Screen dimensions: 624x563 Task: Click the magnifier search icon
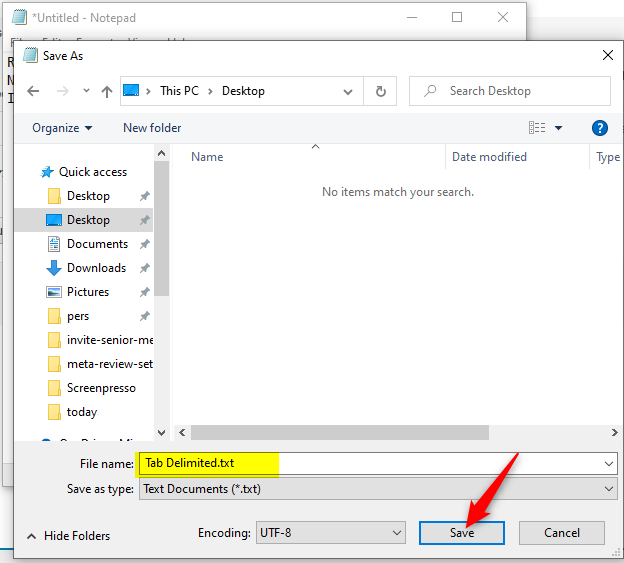tap(430, 91)
